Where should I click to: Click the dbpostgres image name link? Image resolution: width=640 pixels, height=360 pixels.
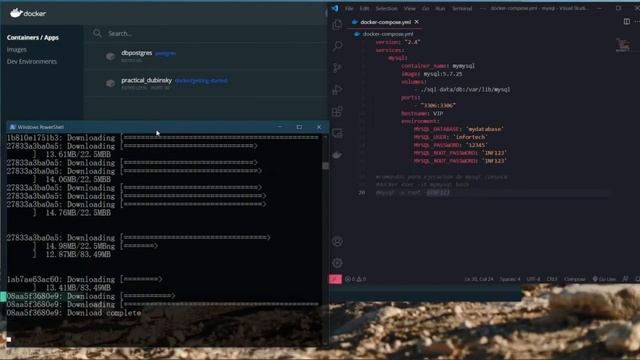(165, 53)
